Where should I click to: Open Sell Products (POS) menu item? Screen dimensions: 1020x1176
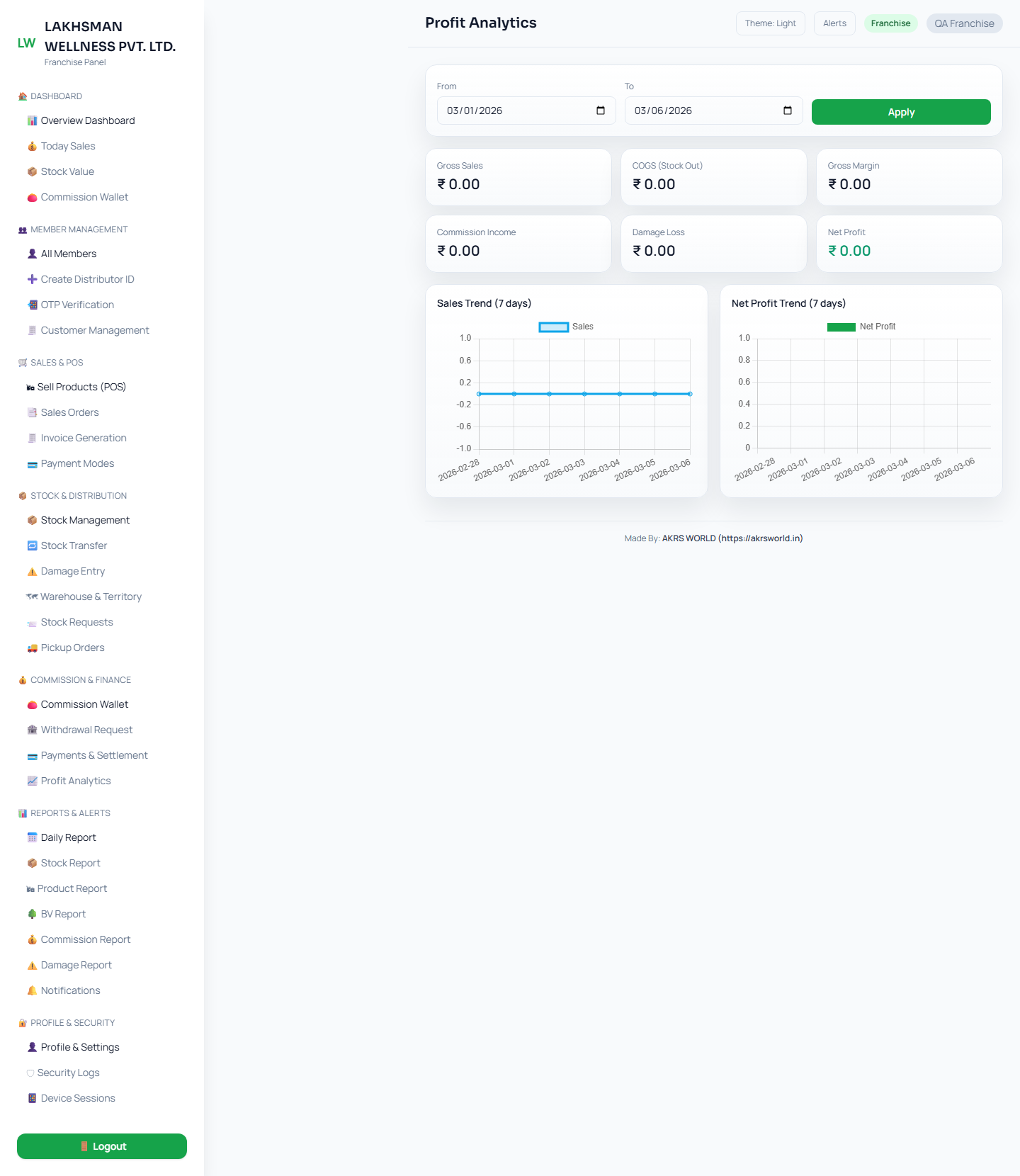(81, 388)
